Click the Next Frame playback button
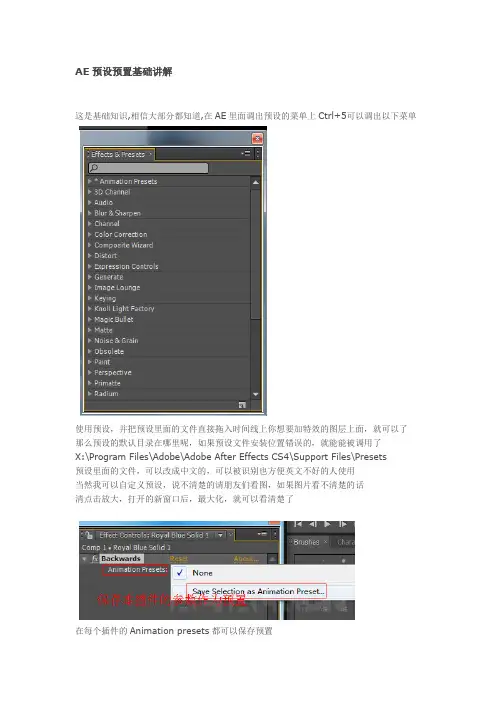This screenshot has height=702, width=496. click(x=343, y=524)
